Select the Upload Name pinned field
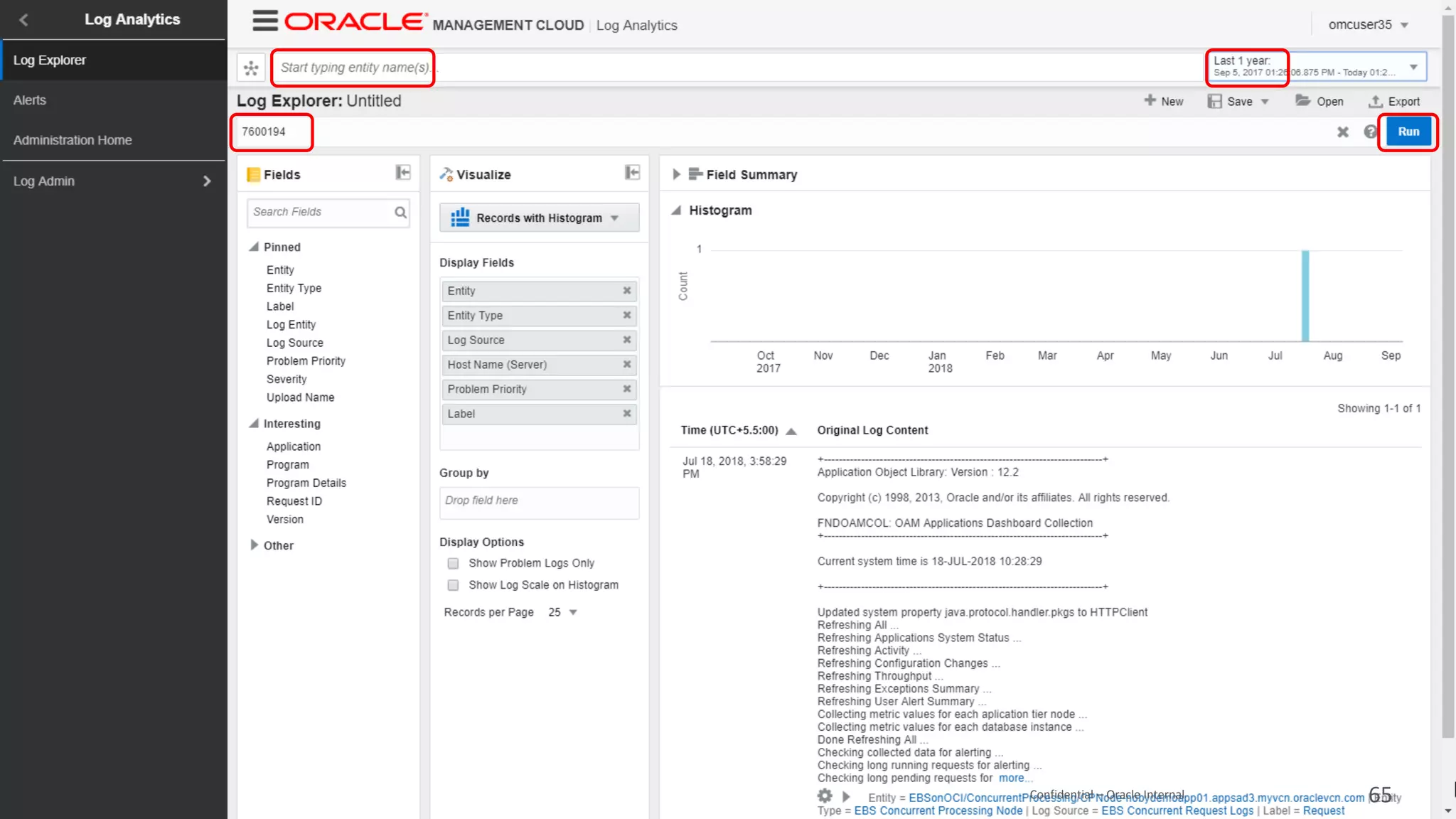1456x819 pixels. 300,397
